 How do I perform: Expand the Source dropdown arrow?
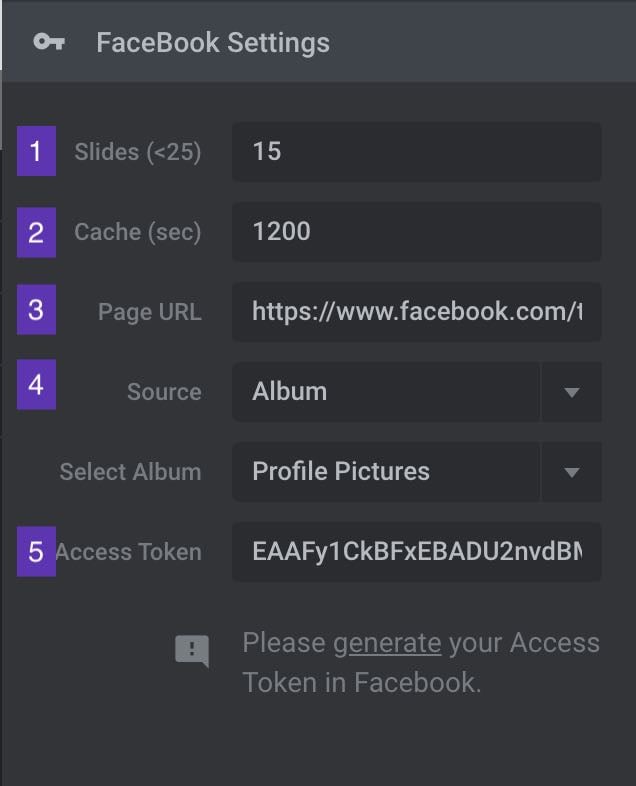point(572,392)
